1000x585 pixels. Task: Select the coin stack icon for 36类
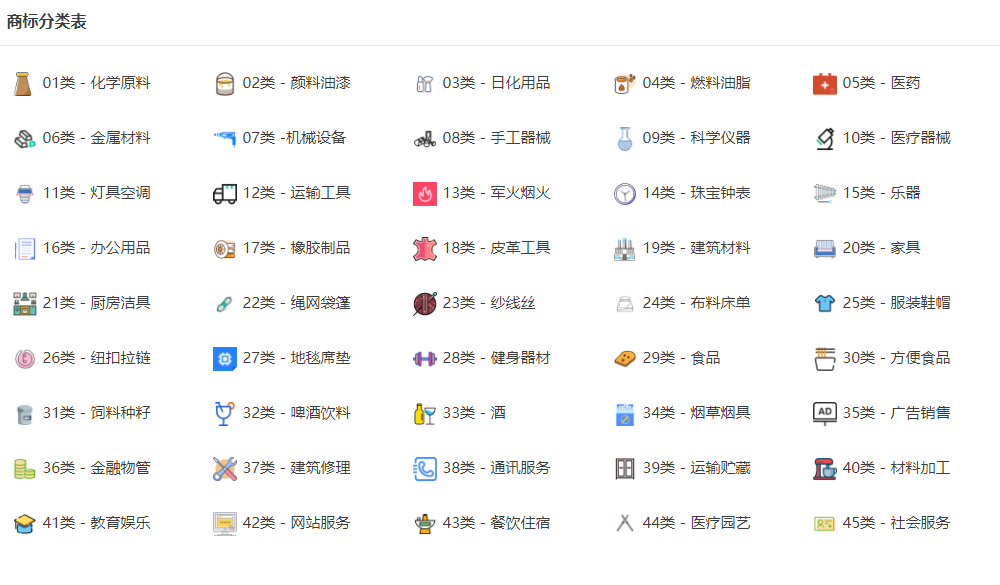pos(24,468)
